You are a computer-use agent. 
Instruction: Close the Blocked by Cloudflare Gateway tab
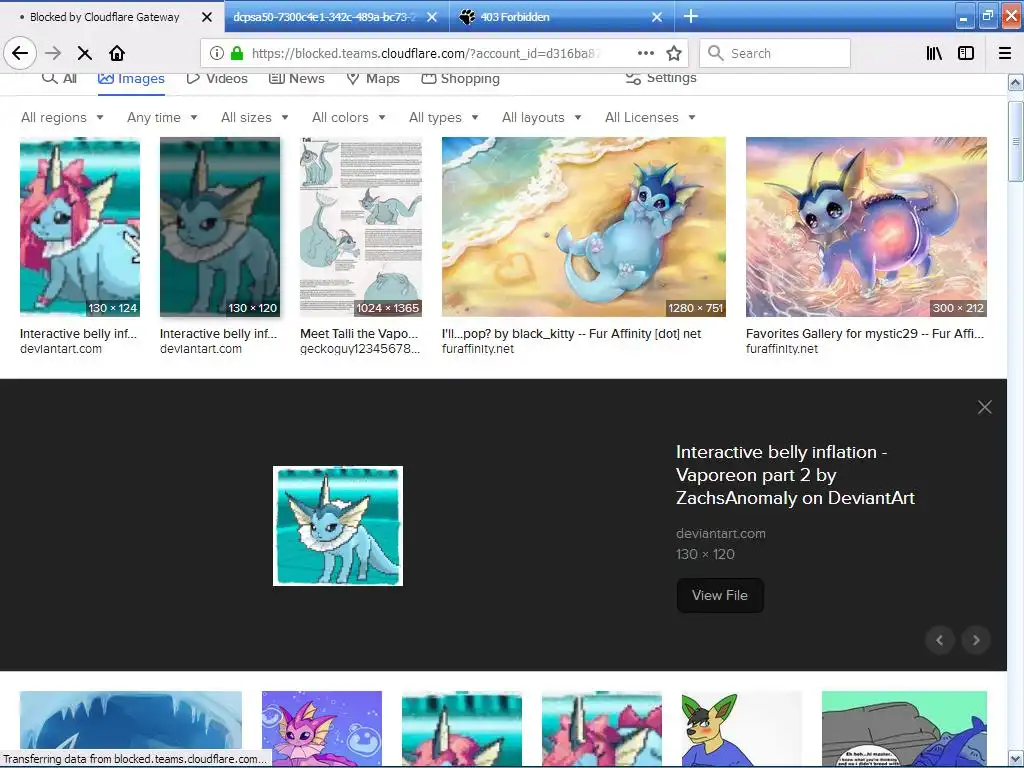206,17
